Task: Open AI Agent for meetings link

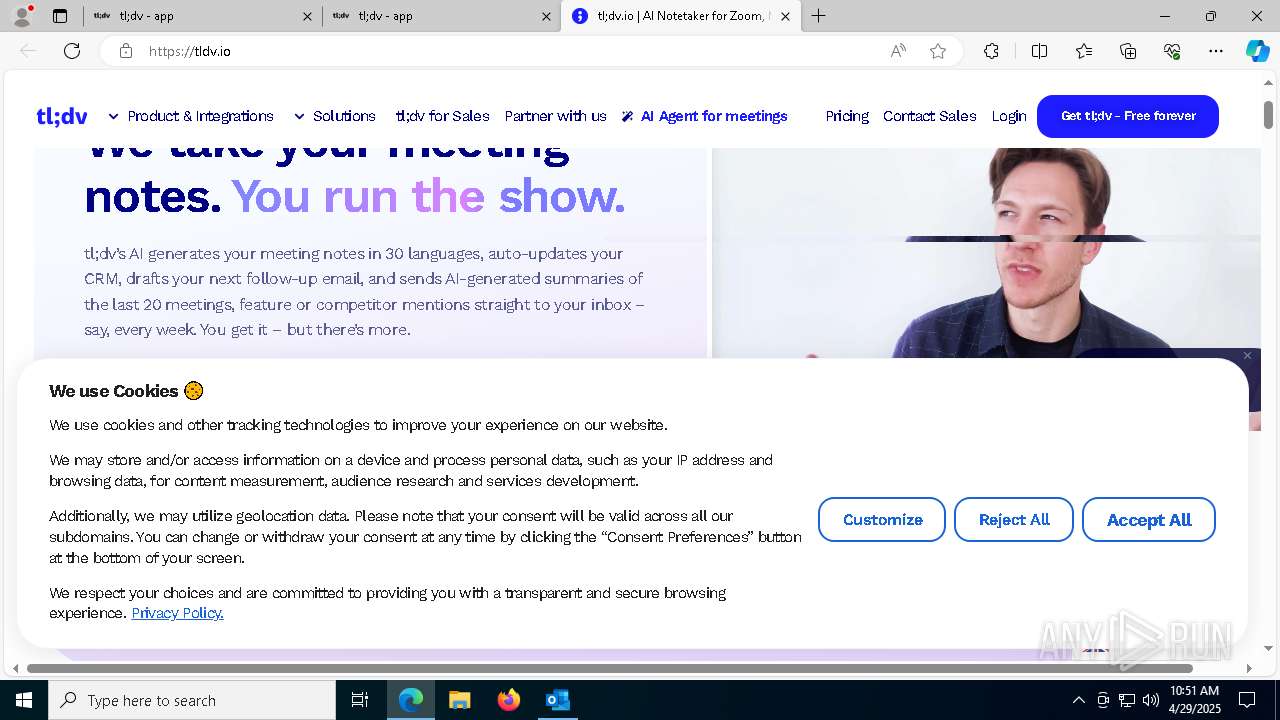Action: [705, 116]
